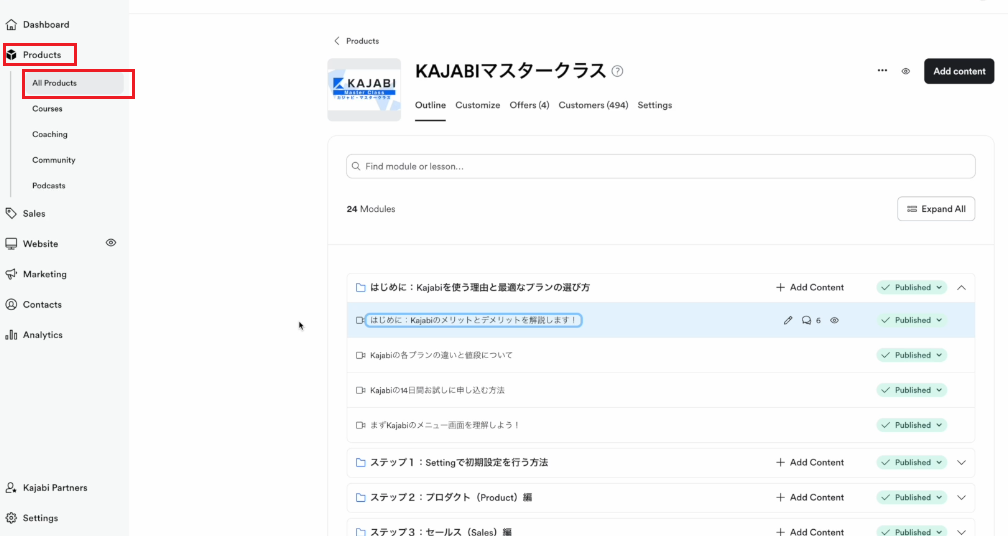Image resolution: width=1008 pixels, height=536 pixels.
Task: Click the Sales tag icon
Action: [11, 213]
